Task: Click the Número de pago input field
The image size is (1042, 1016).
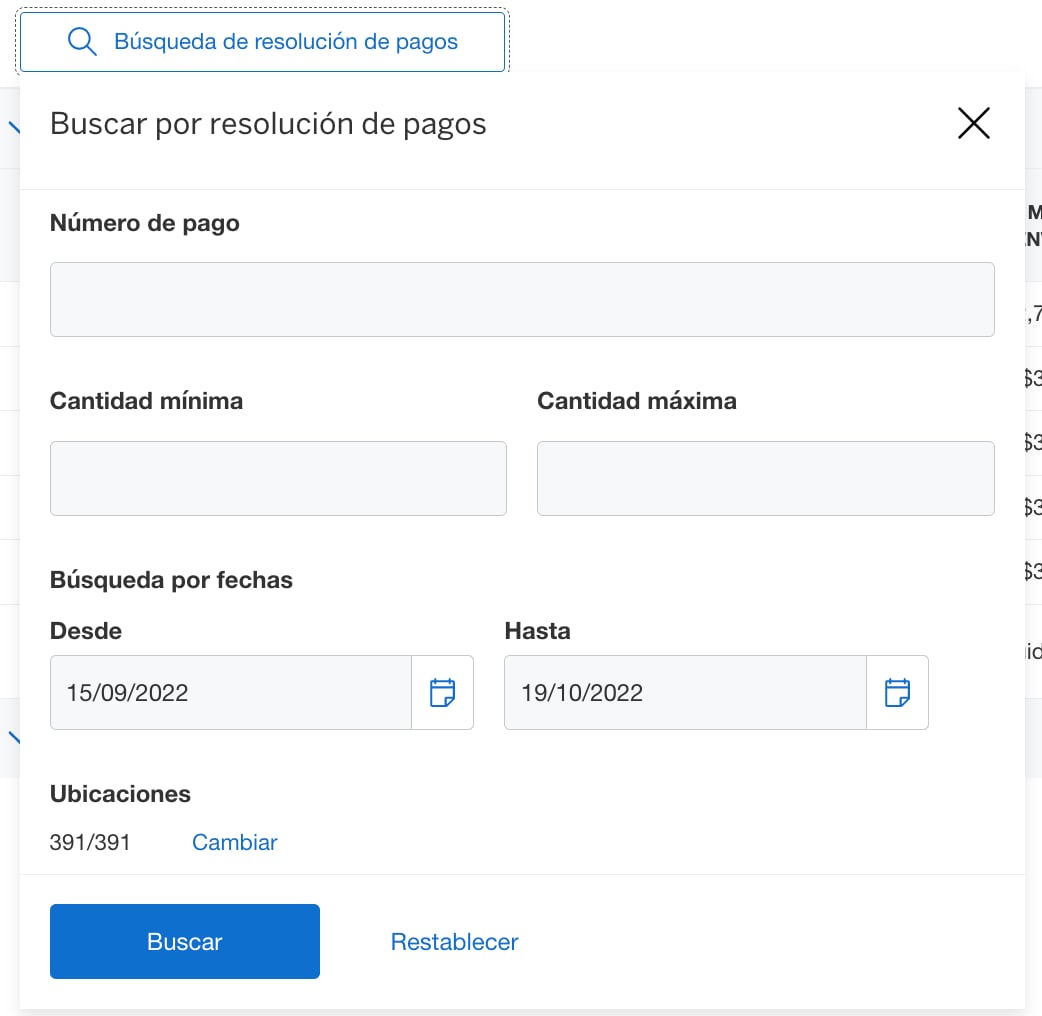Action: tap(522, 299)
